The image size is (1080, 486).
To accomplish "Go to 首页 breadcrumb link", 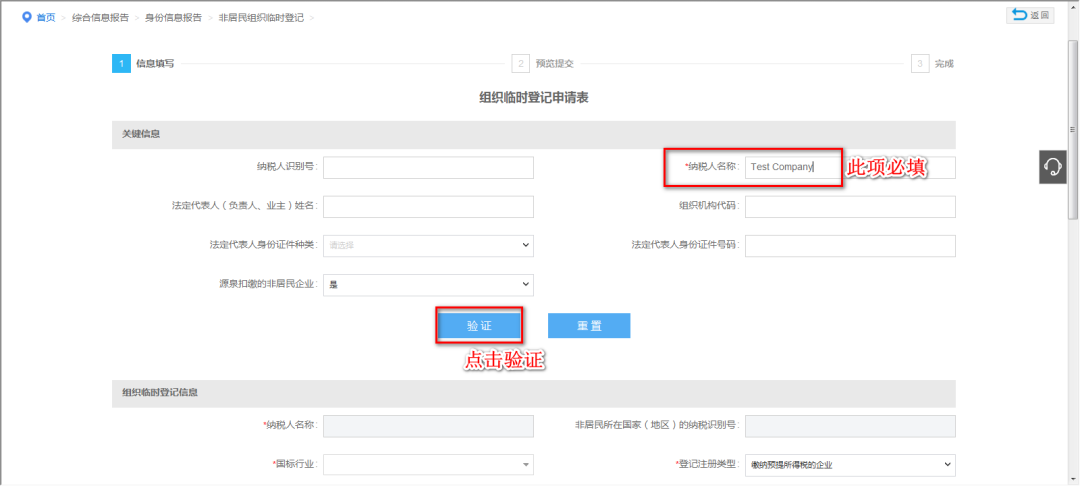I will [x=46, y=18].
